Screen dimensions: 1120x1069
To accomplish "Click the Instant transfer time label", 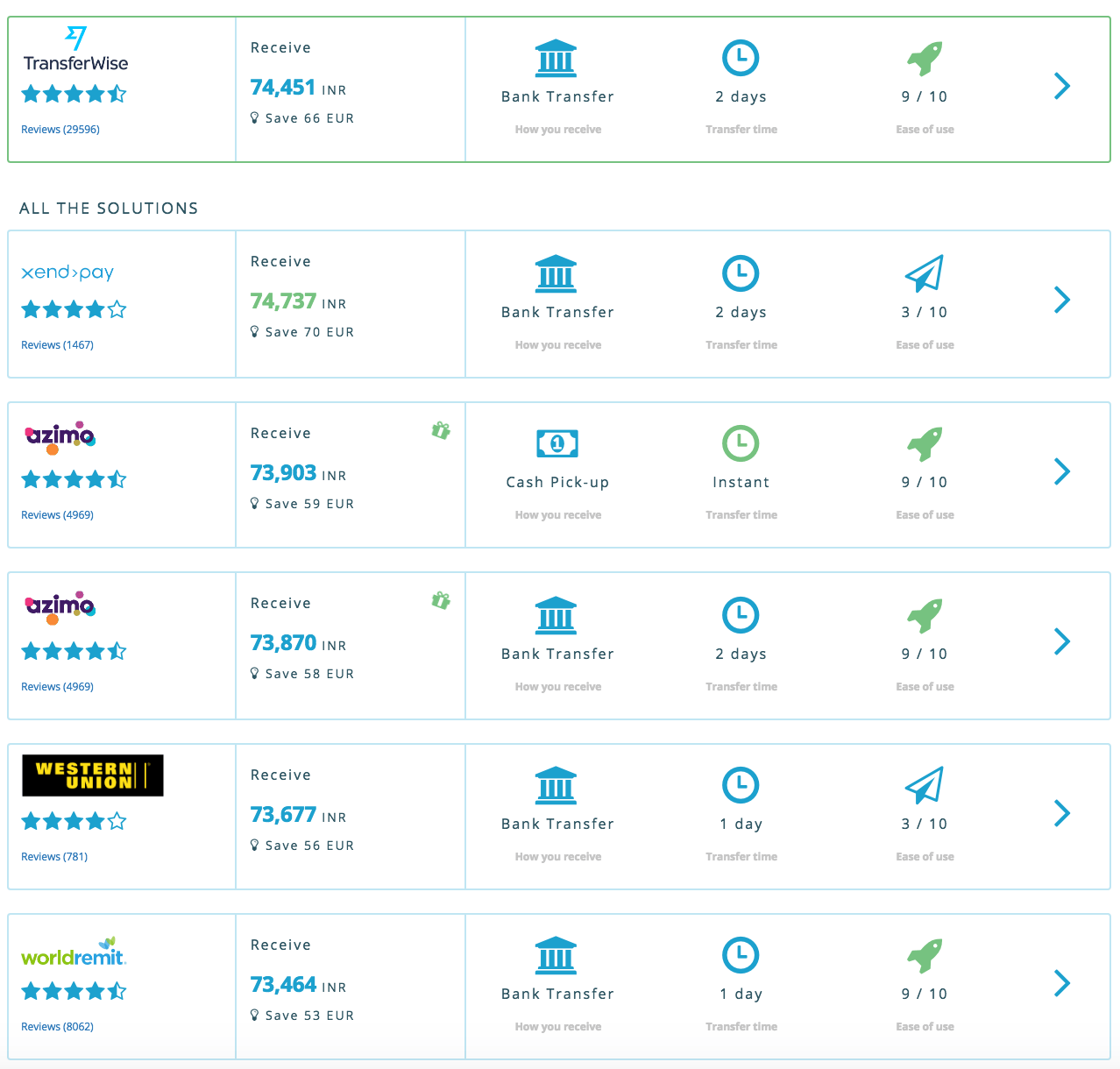I will click(x=741, y=482).
